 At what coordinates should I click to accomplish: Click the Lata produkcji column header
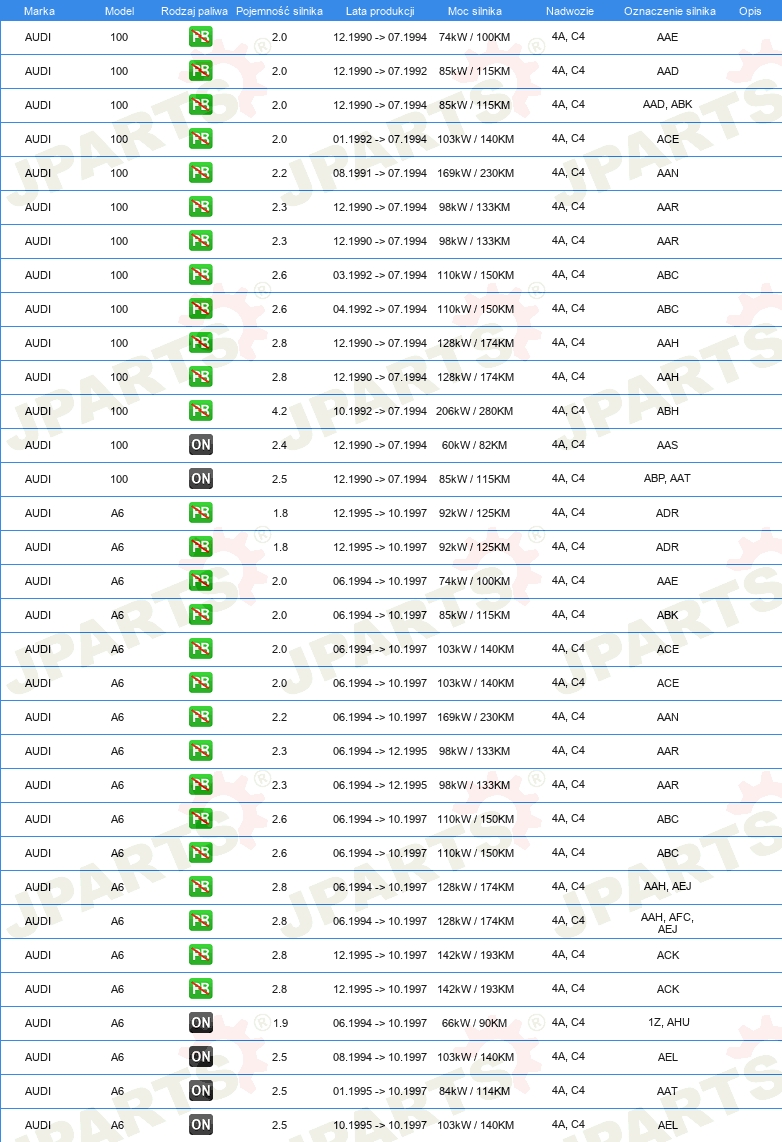click(x=380, y=11)
